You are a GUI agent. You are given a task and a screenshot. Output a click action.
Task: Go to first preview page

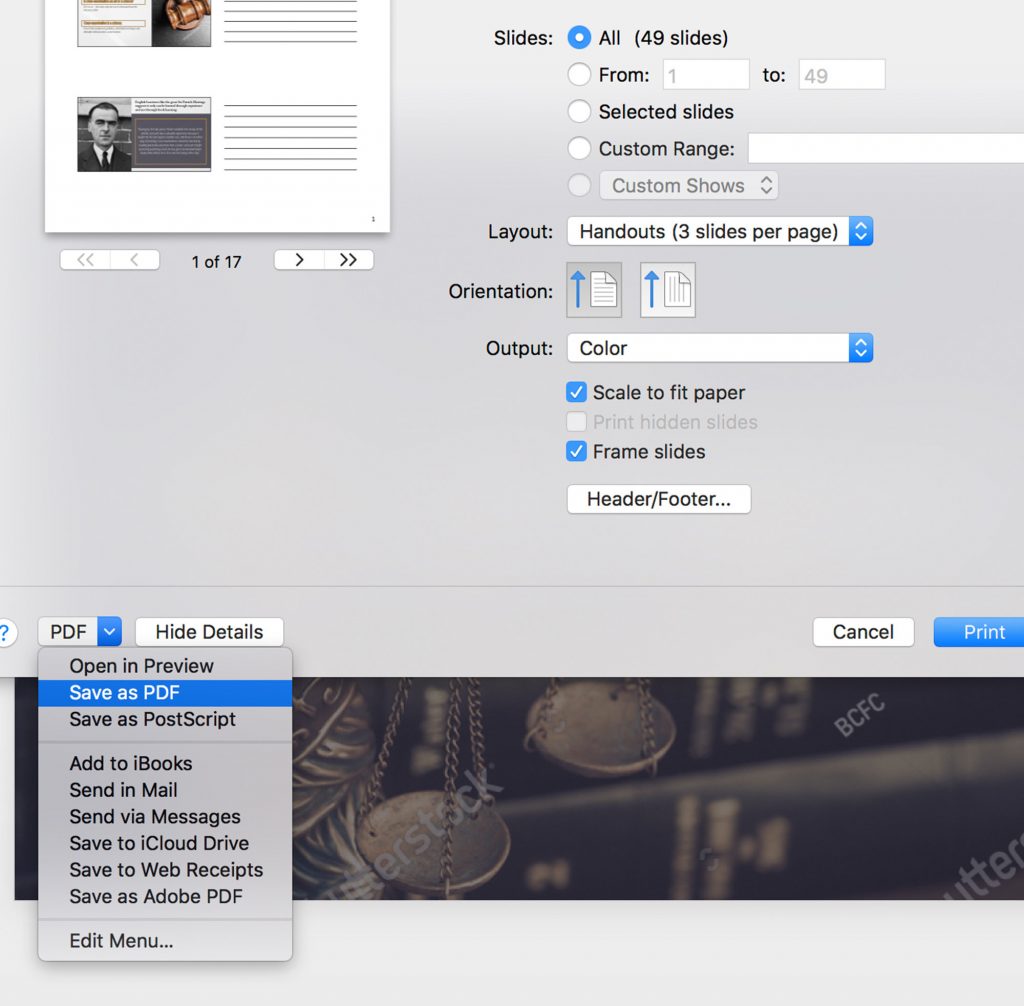85,260
